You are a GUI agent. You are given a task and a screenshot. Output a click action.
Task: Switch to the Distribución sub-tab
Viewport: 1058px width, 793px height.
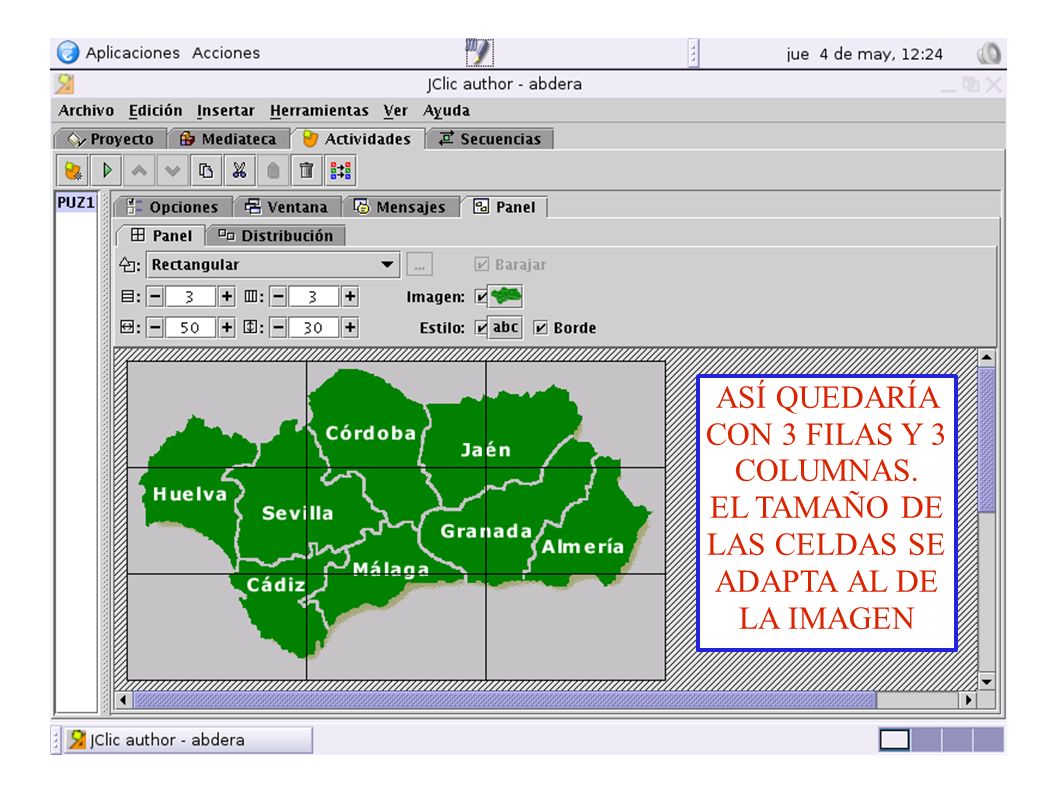[x=276, y=236]
